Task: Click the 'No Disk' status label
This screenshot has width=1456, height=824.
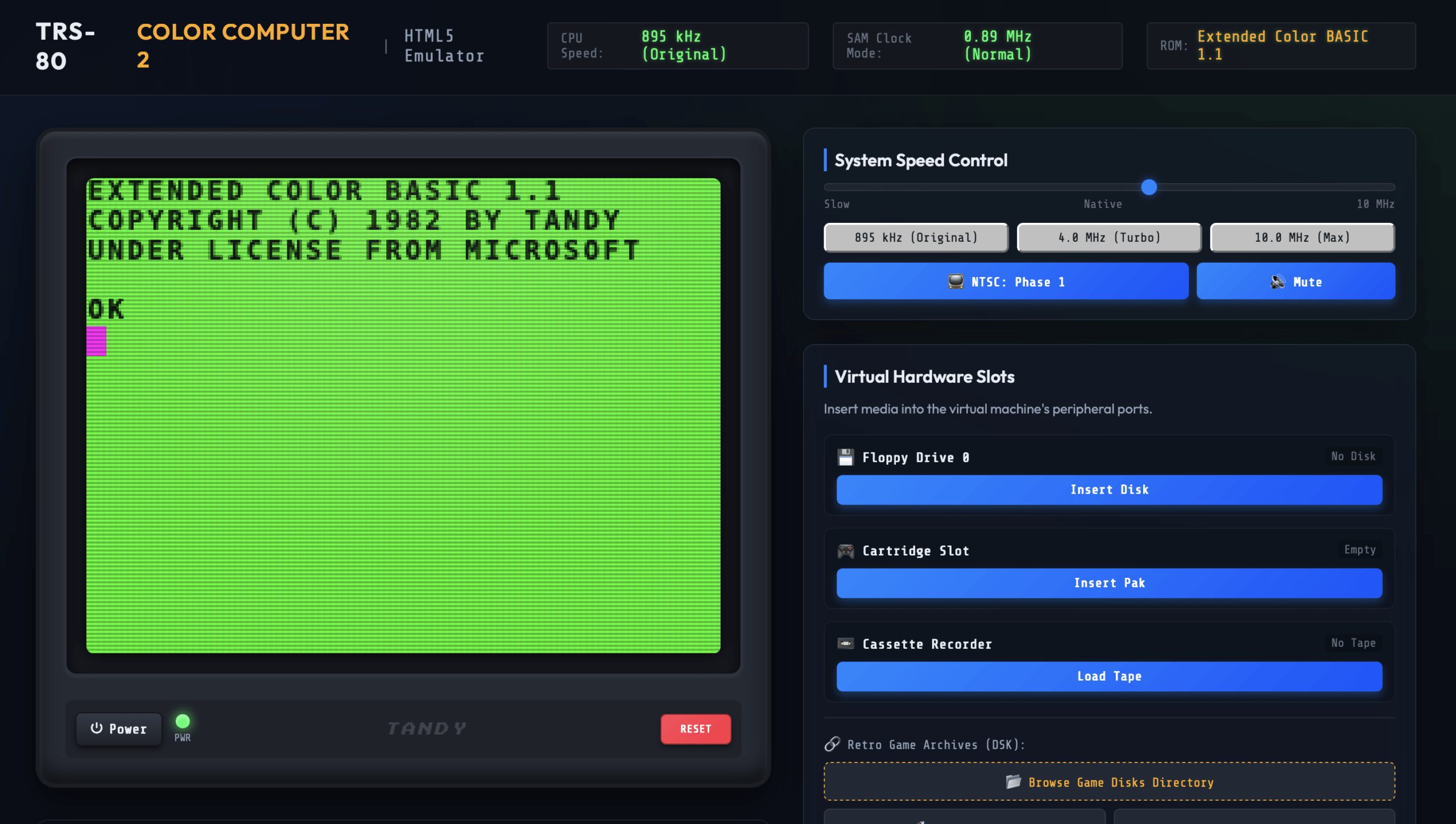Action: 1353,456
